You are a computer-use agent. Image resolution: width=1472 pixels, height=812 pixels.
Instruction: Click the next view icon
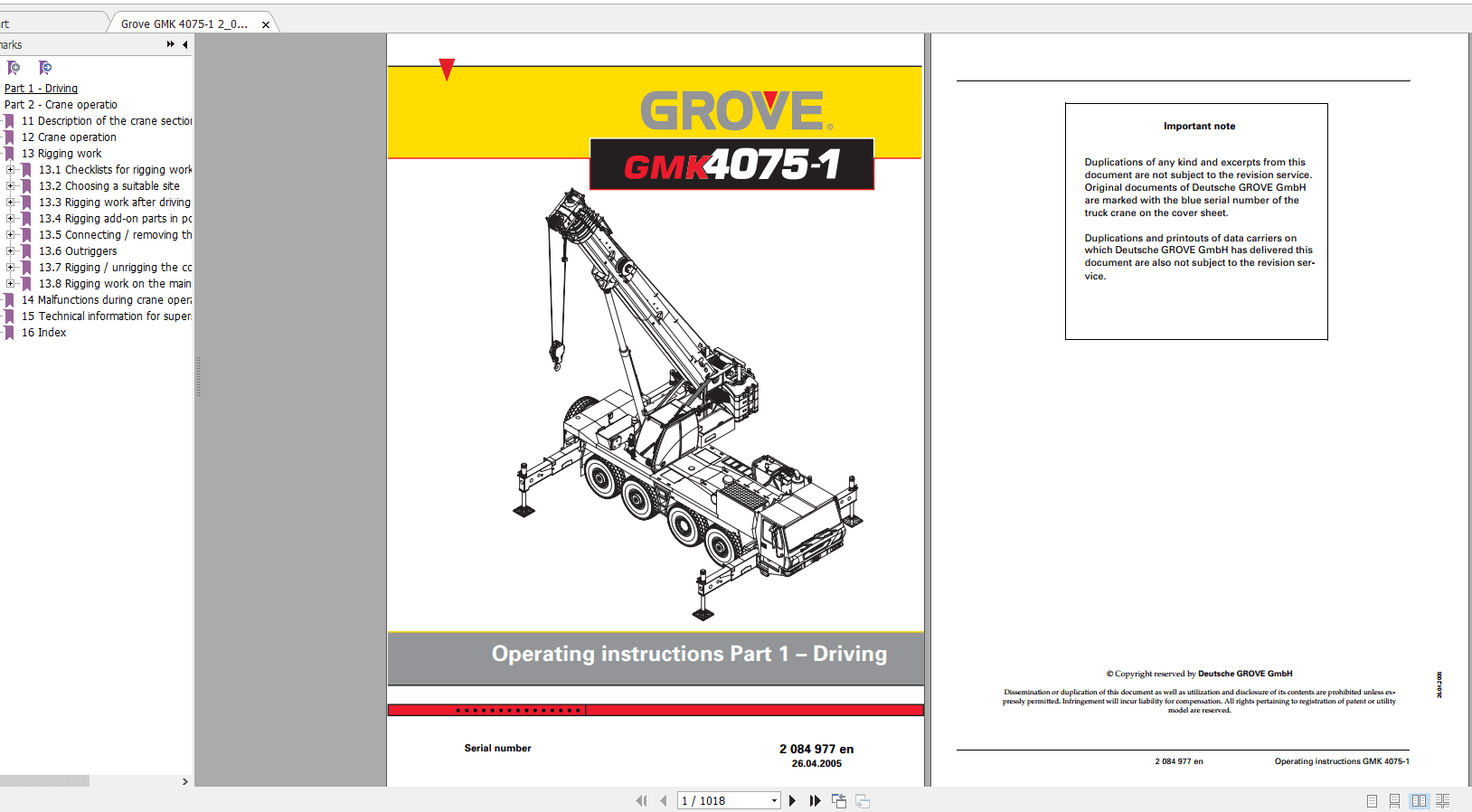point(863,801)
